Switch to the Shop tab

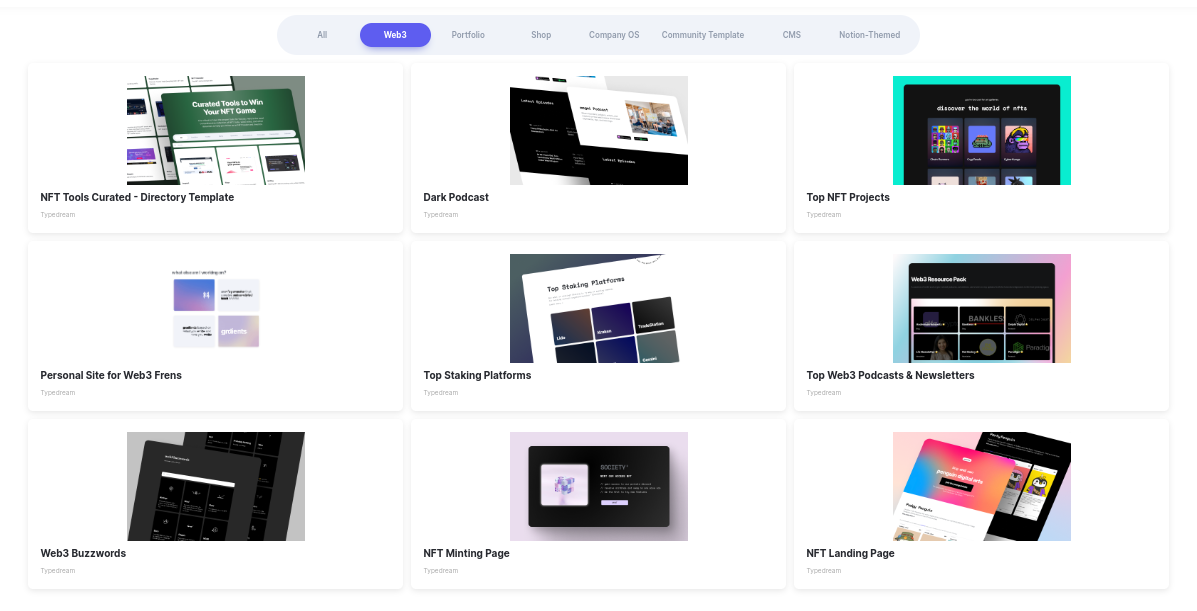541,35
